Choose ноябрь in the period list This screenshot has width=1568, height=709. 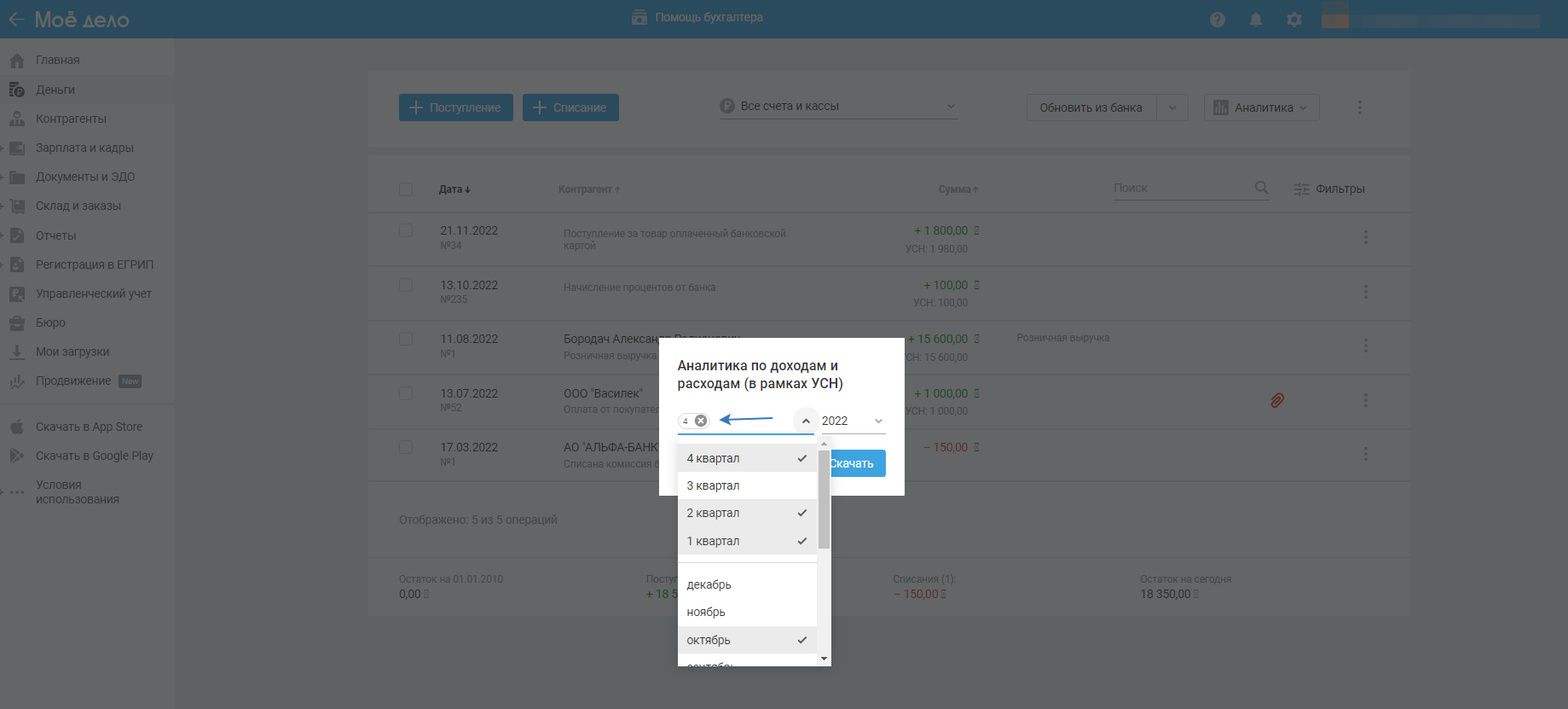click(747, 612)
